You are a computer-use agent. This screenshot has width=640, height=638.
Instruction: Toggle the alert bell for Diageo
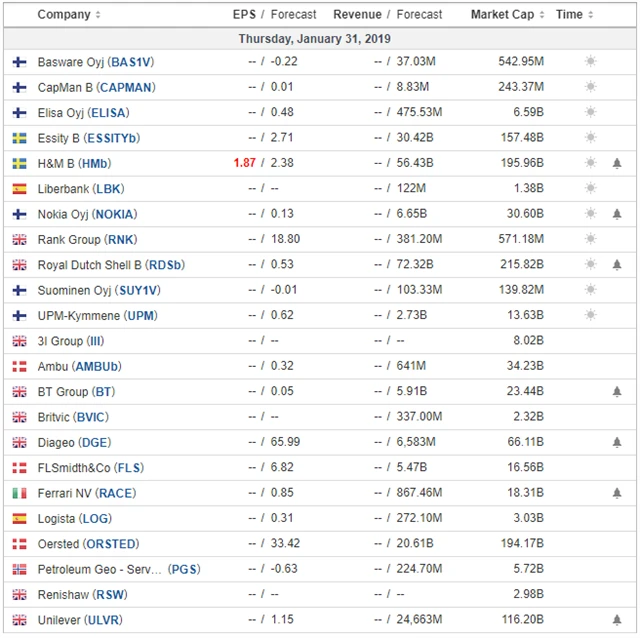pyautogui.click(x=617, y=442)
